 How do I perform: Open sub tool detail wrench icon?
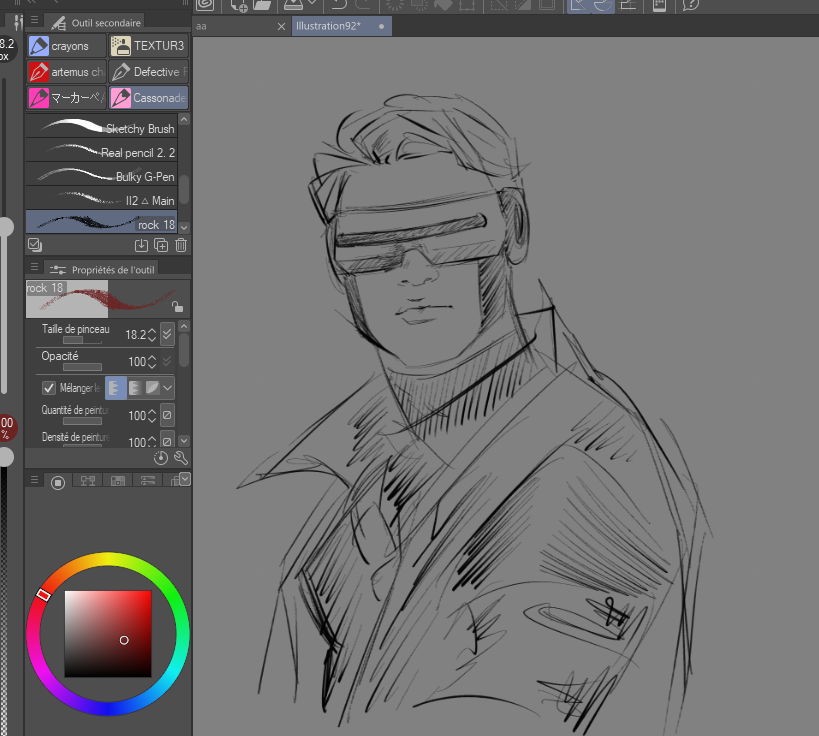pyautogui.click(x=181, y=458)
